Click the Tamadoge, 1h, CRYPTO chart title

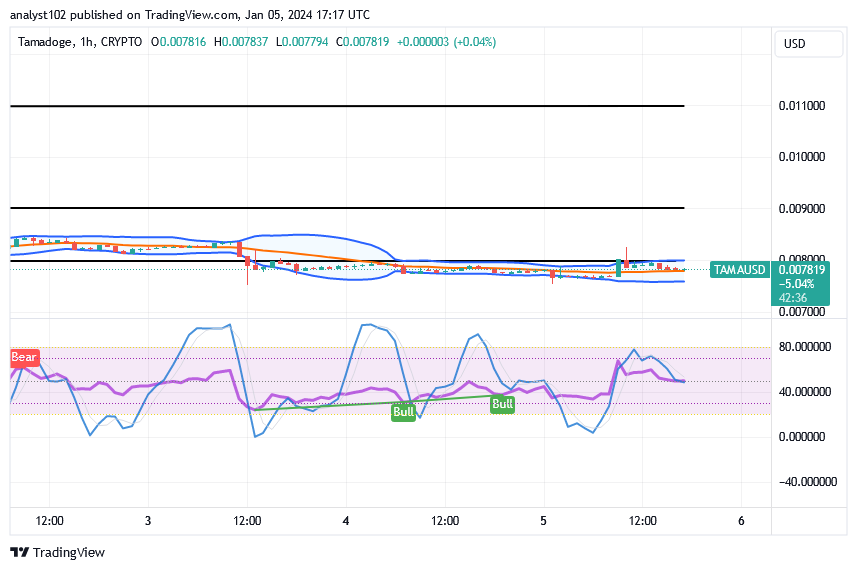click(83, 42)
